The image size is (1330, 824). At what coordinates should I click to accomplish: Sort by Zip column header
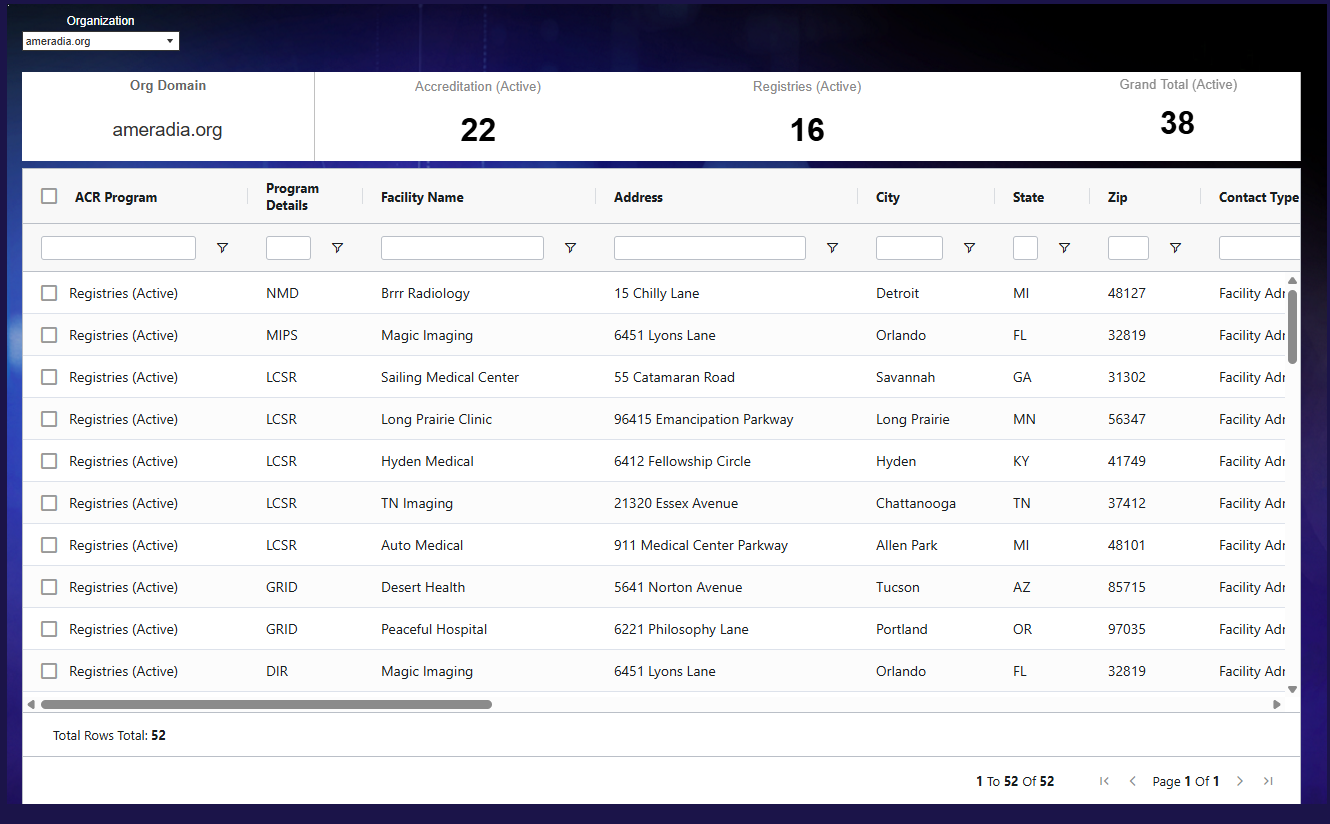(1118, 197)
